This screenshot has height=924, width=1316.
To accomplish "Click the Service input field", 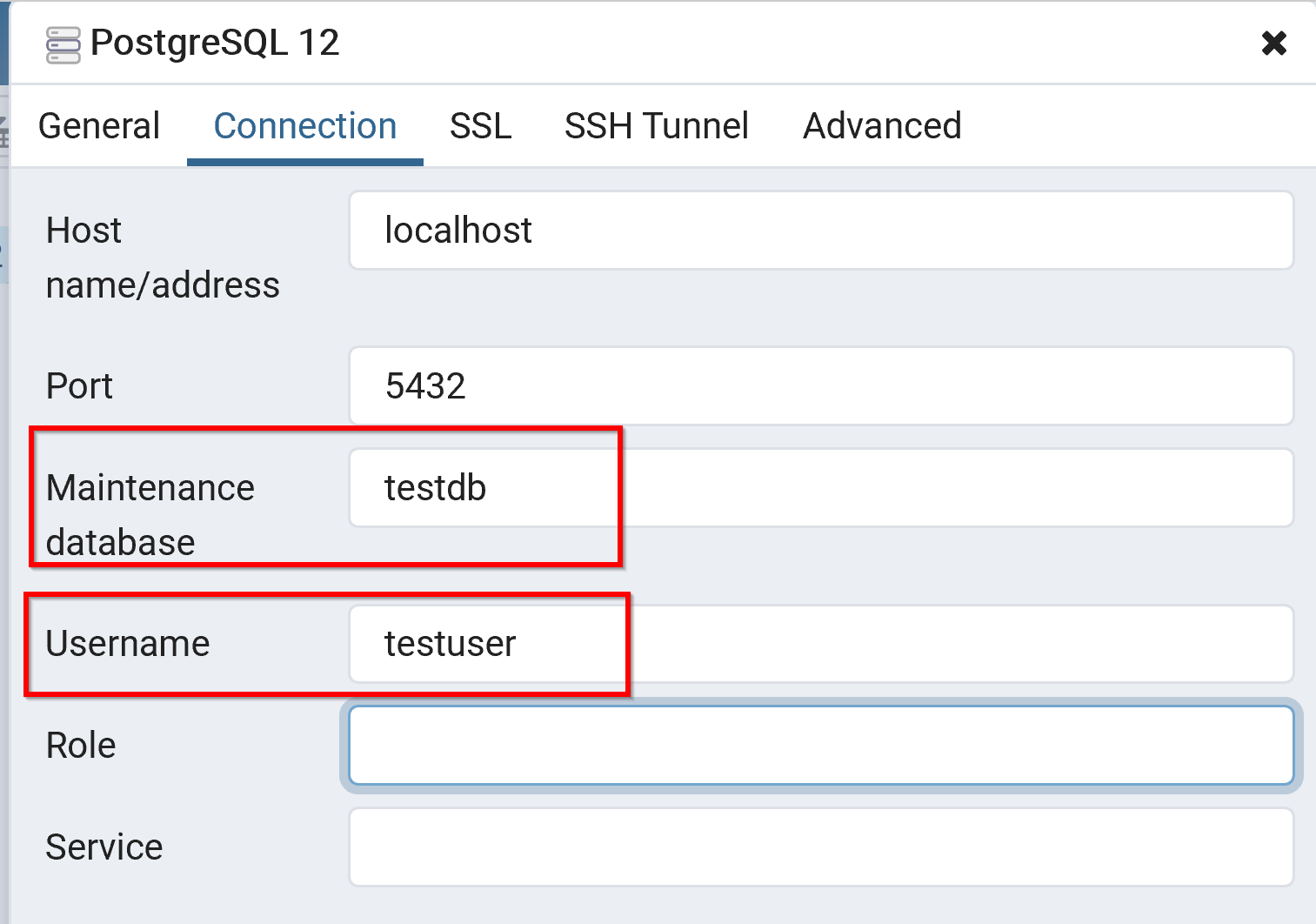I will pyautogui.click(x=821, y=847).
